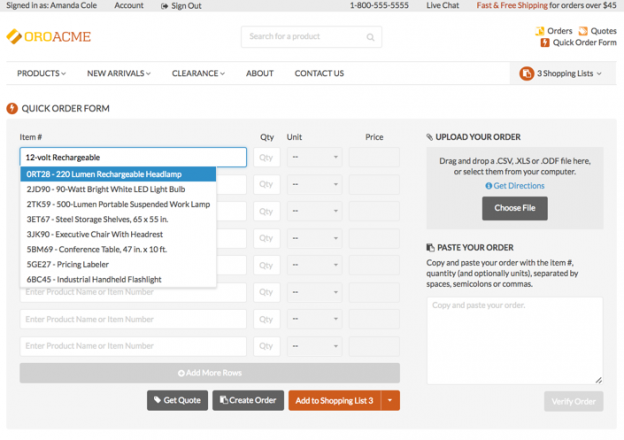Viewport: 624px width, 440px height.
Task: Click the OroAcme logo
Action: [49, 37]
